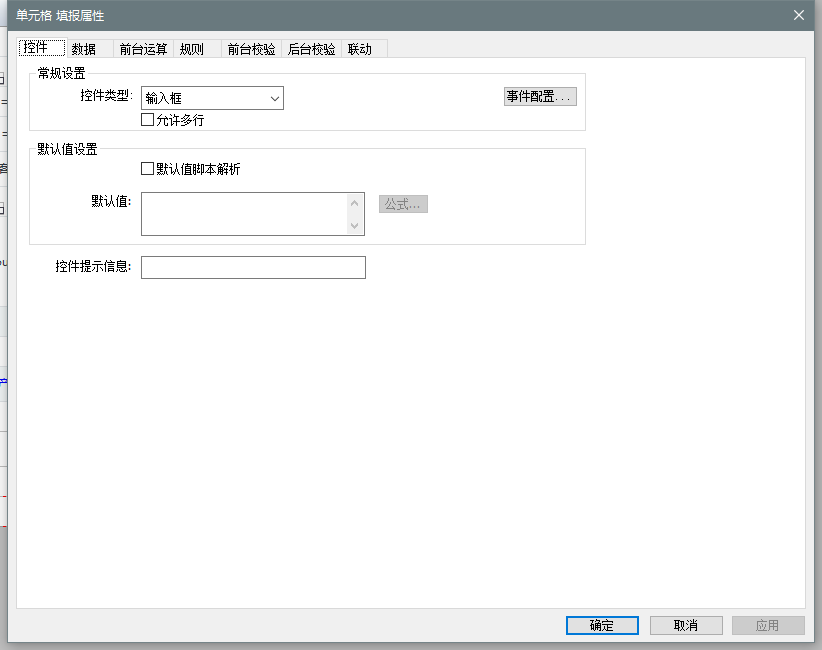The image size is (822, 650).
Task: Open the 前台运算 tab
Action: point(143,49)
